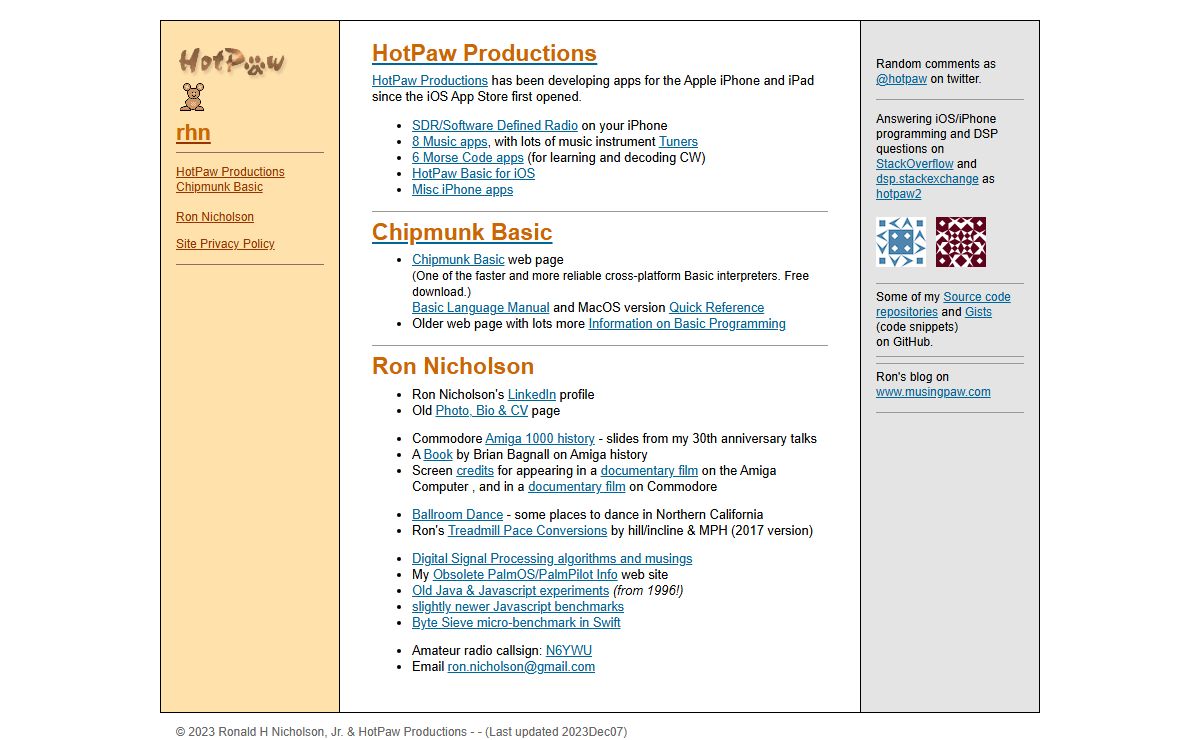Open the Commodore documentary film link
The image size is (1200, 740).
(577, 487)
